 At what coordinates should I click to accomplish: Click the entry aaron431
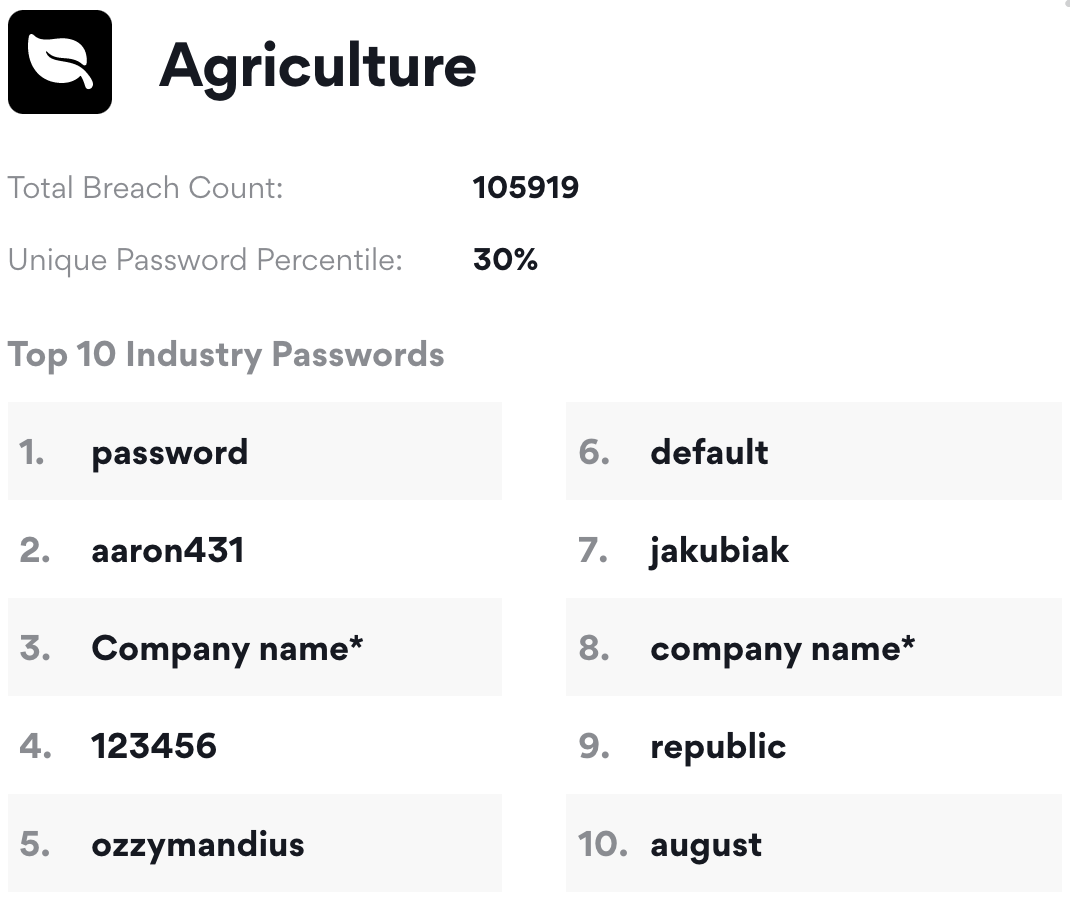coord(255,549)
